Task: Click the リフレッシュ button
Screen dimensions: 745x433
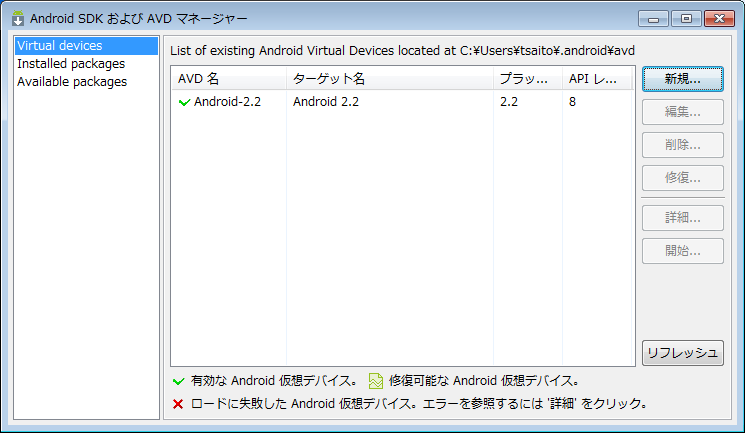Action: point(682,353)
